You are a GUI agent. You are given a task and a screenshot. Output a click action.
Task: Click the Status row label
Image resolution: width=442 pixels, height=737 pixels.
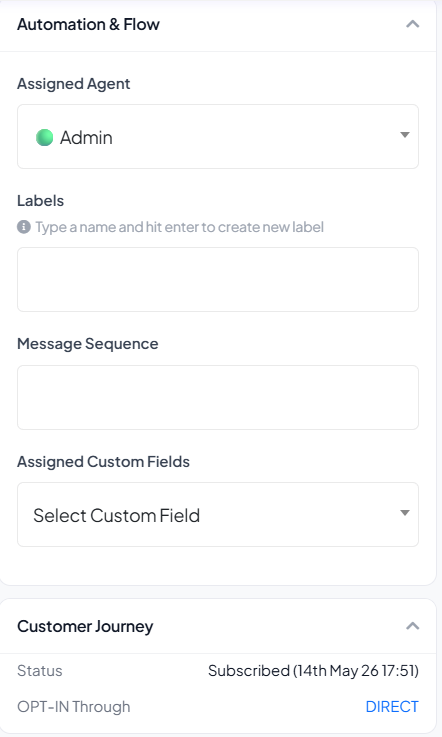click(x=40, y=671)
